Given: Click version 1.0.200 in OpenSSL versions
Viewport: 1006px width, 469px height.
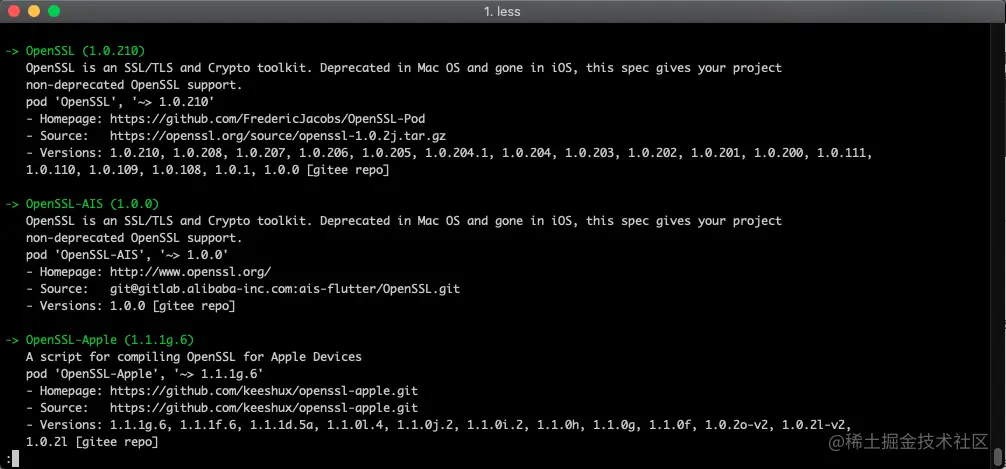Looking at the screenshot, I should click(x=777, y=153).
